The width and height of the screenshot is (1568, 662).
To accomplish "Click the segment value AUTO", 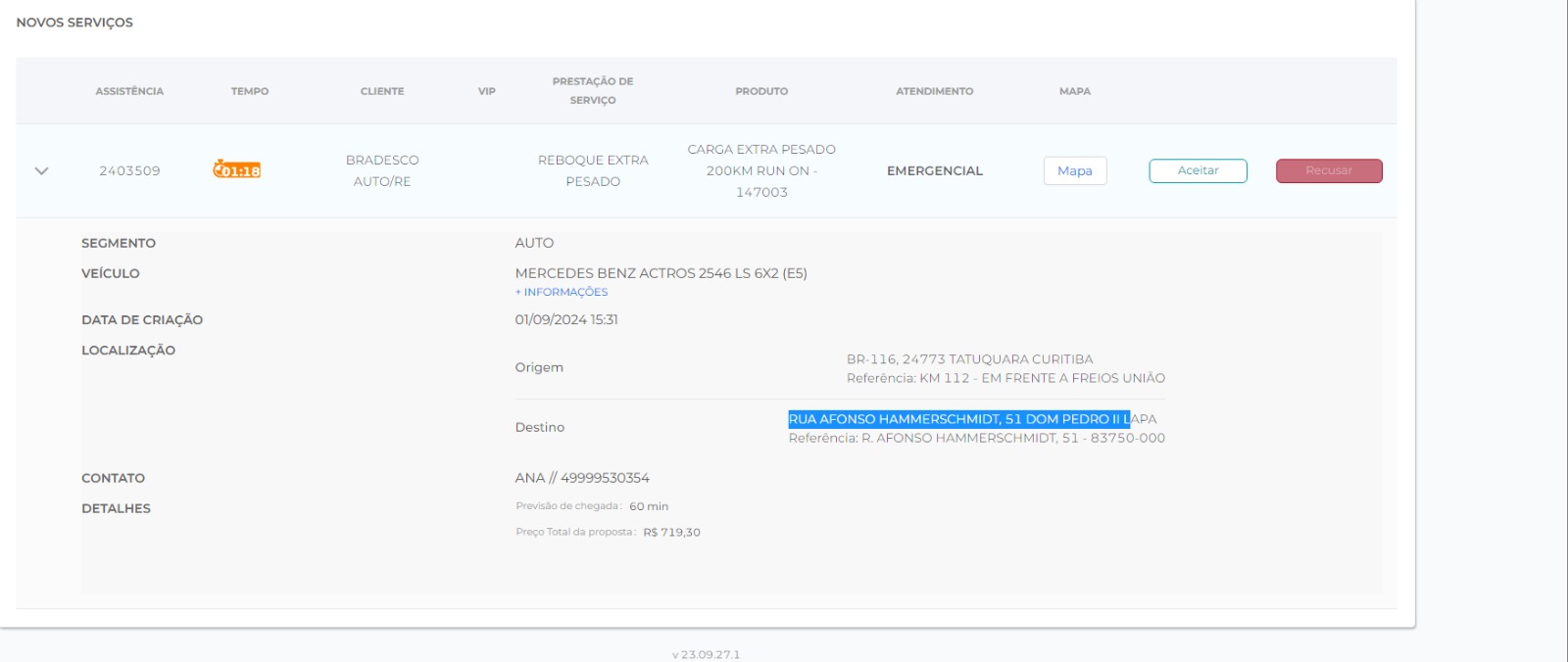I will click(x=534, y=243).
